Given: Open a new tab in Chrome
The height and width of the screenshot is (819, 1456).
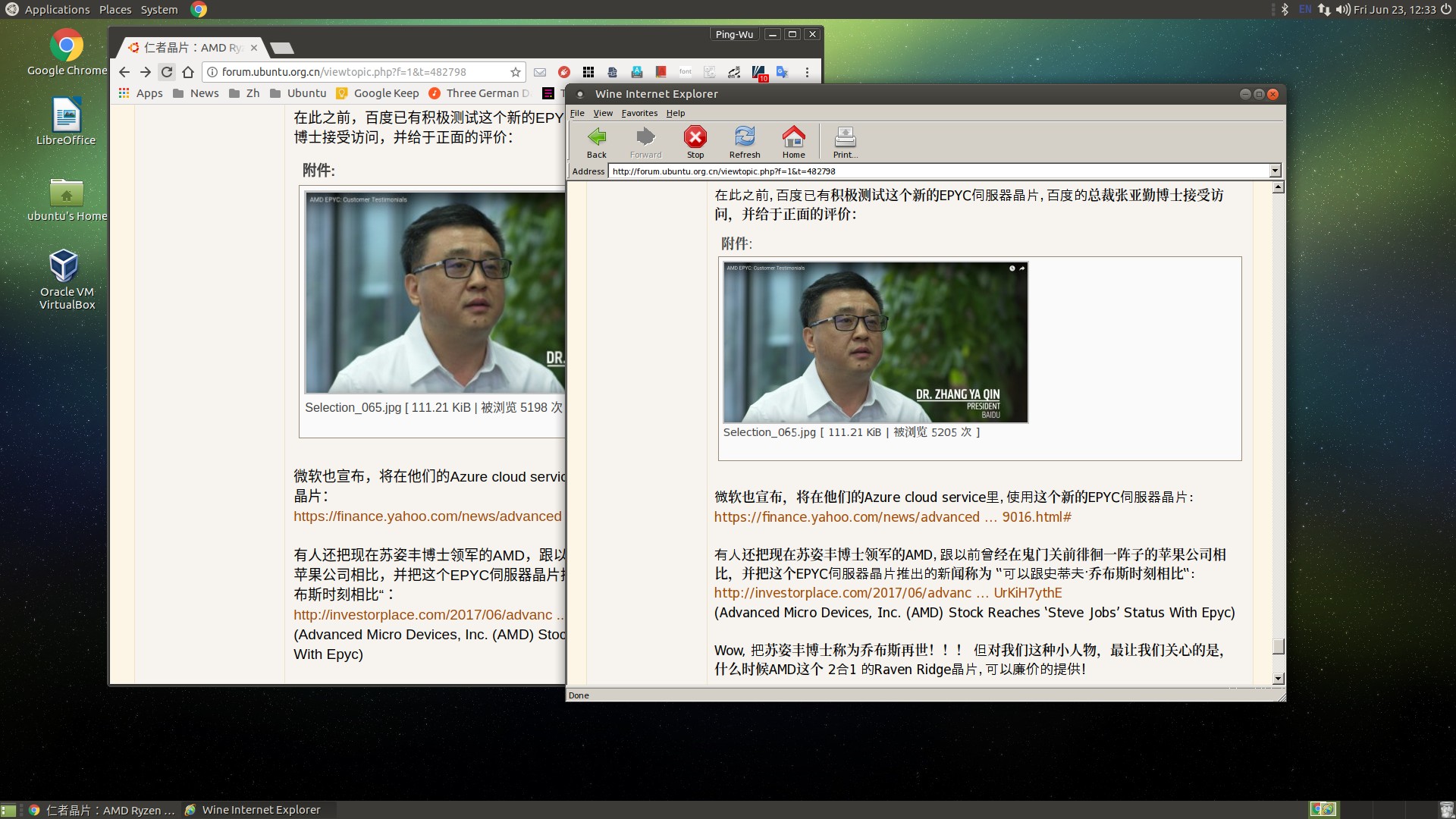Looking at the screenshot, I should tap(282, 49).
